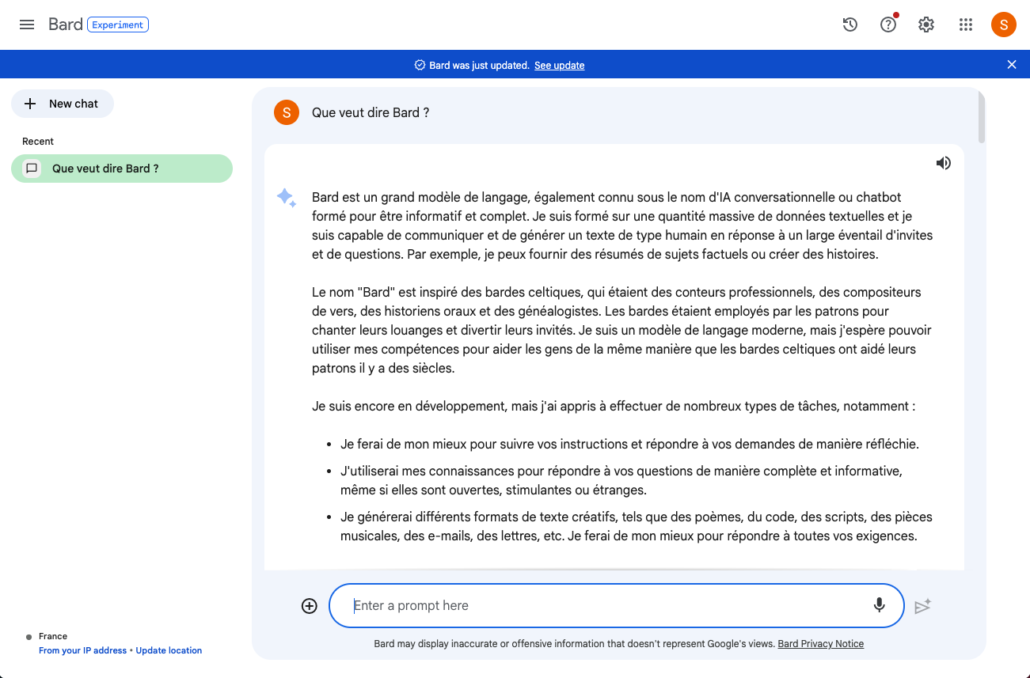Upload image with the plus circle icon

point(309,606)
